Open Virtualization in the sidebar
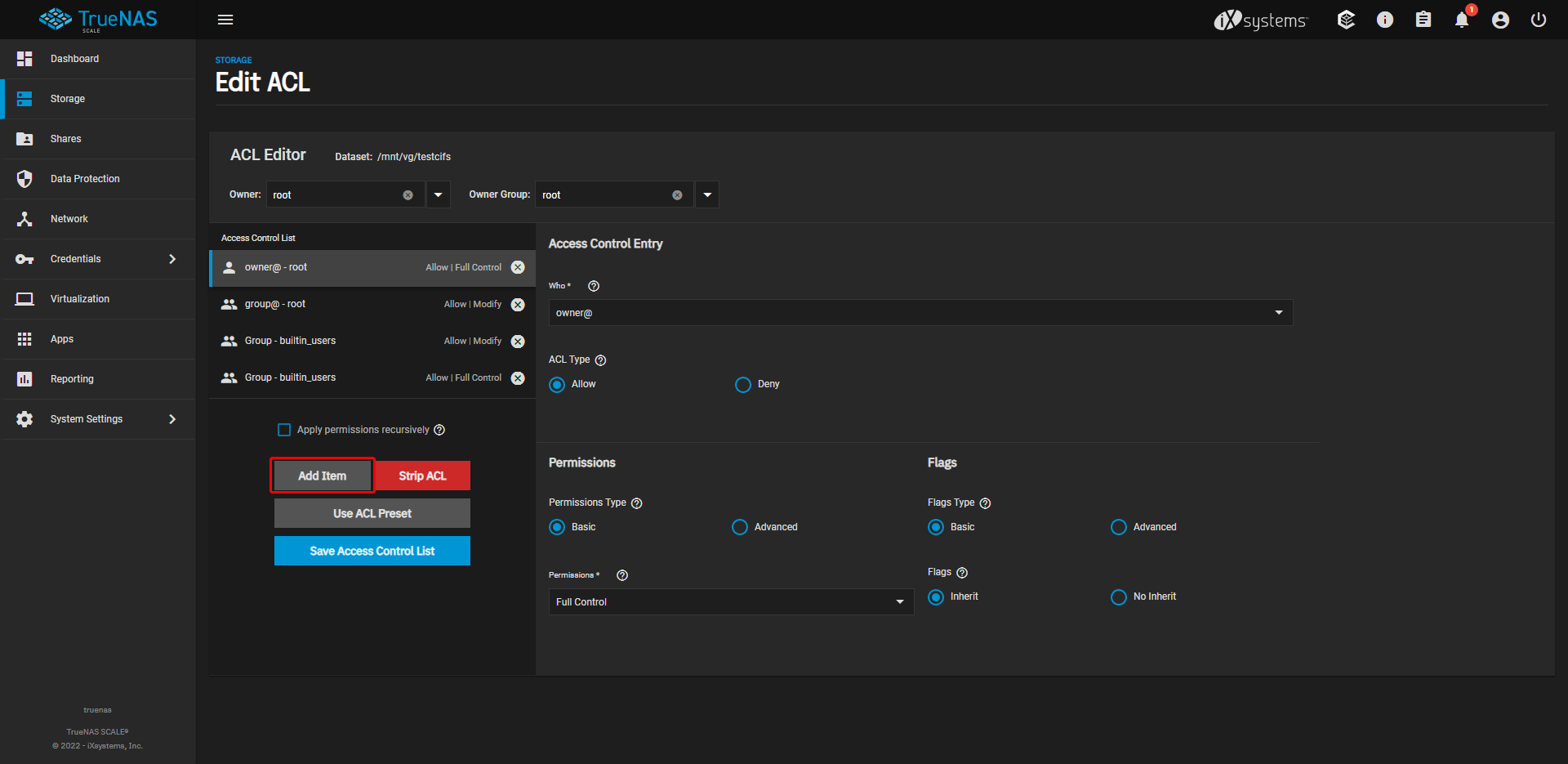The height and width of the screenshot is (764, 1568). point(98,299)
